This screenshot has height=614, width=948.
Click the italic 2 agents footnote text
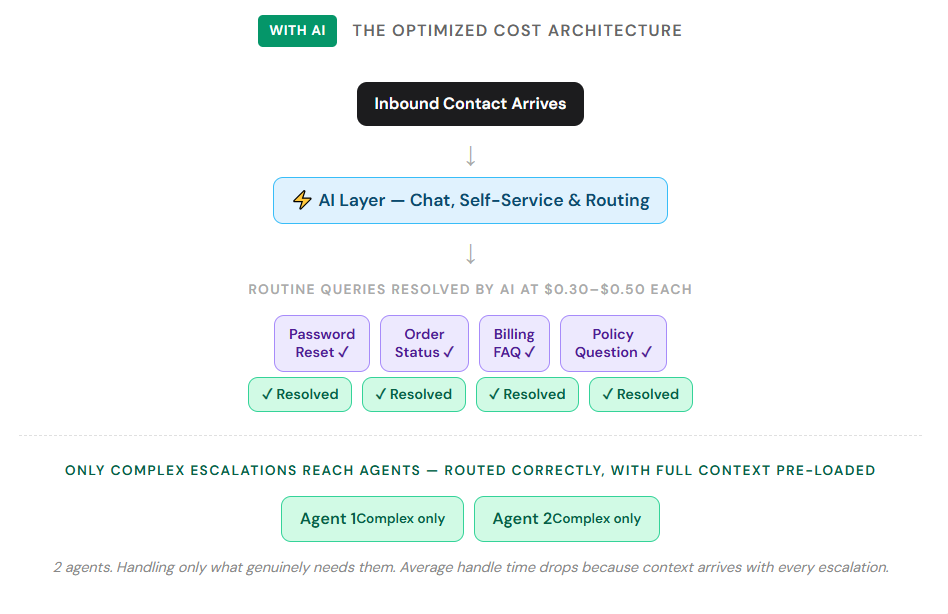(470, 567)
